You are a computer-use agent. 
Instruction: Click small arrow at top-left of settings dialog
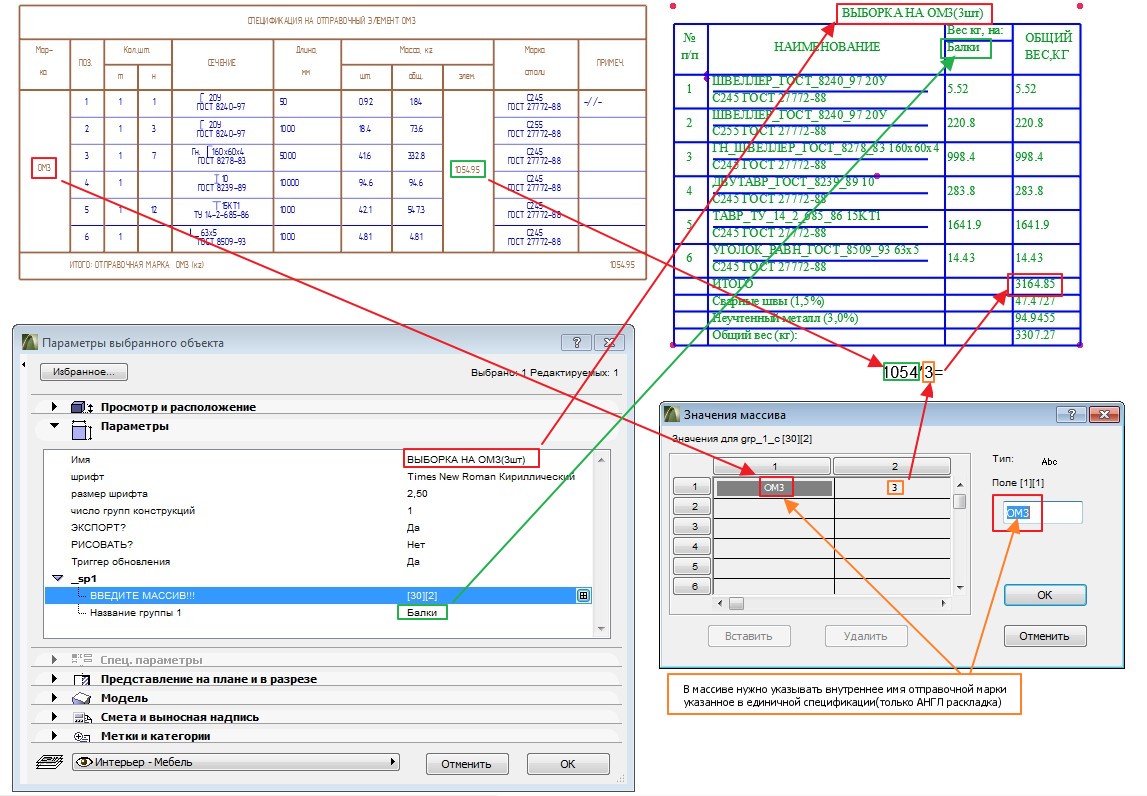click(23, 364)
